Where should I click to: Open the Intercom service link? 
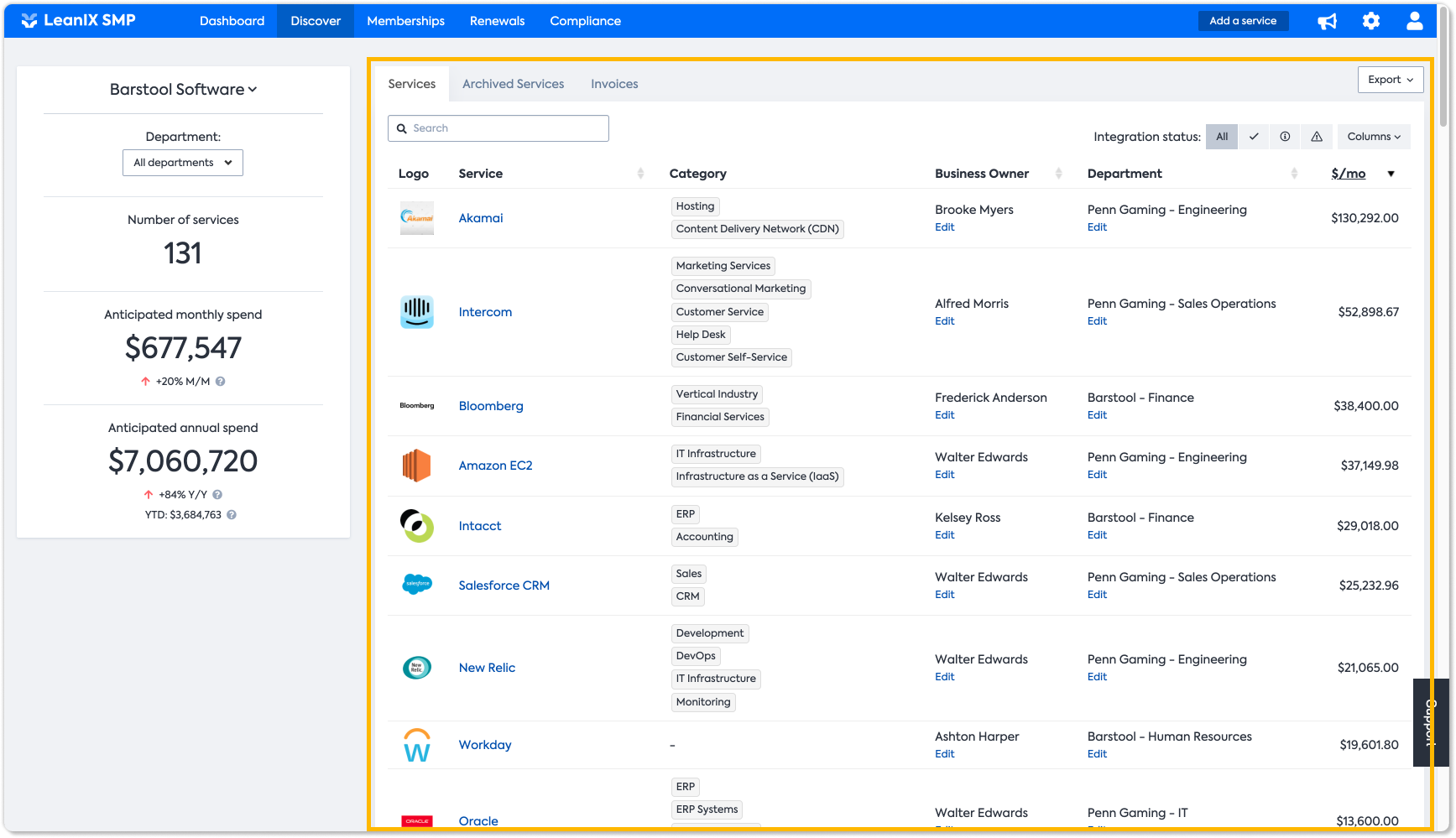point(485,312)
